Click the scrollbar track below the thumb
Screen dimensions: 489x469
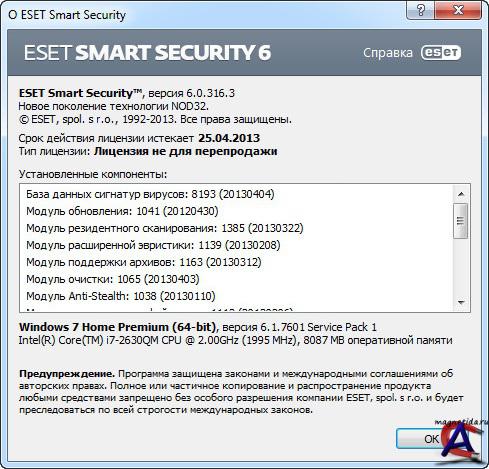461,267
